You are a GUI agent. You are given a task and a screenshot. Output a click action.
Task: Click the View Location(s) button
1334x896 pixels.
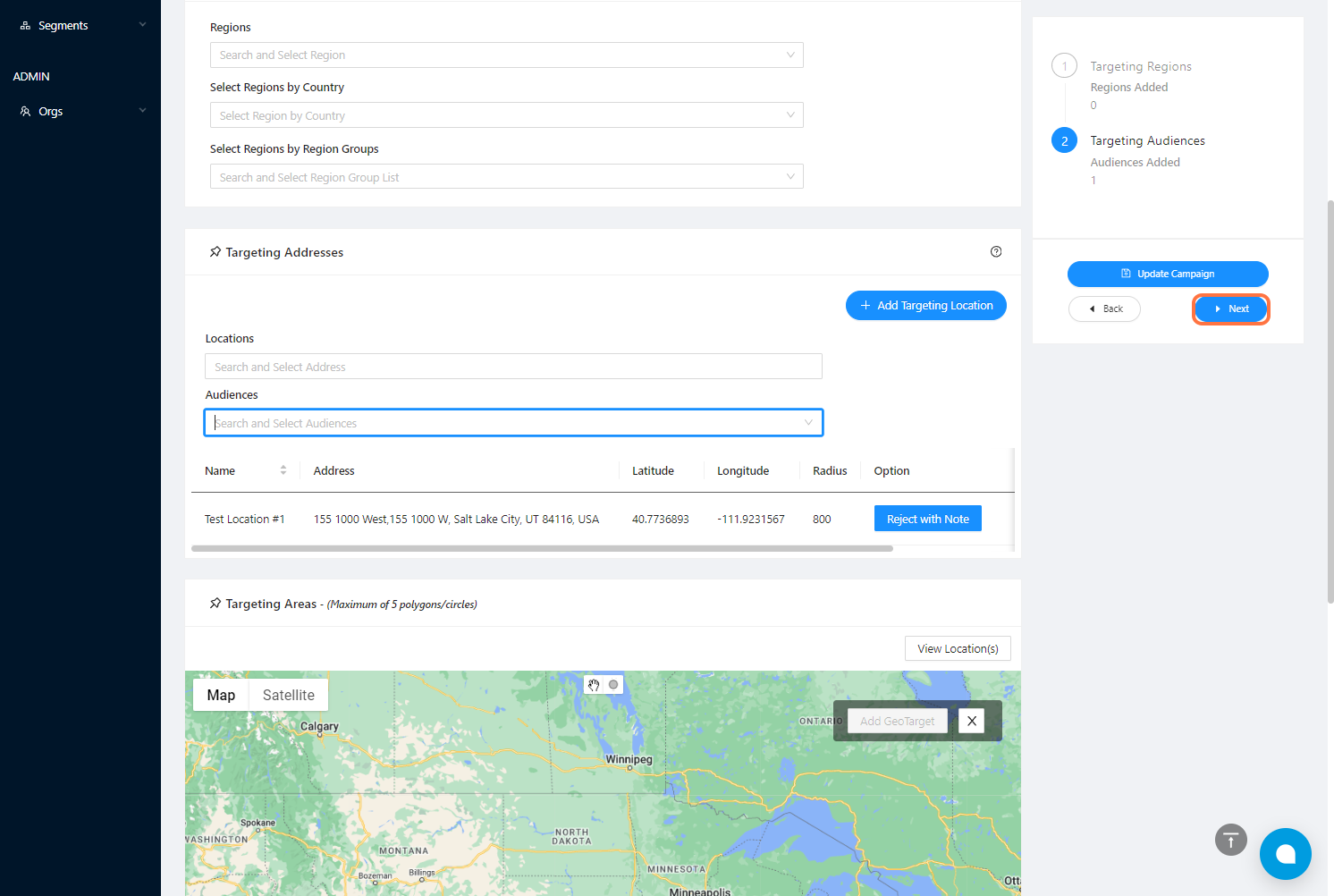coord(958,648)
